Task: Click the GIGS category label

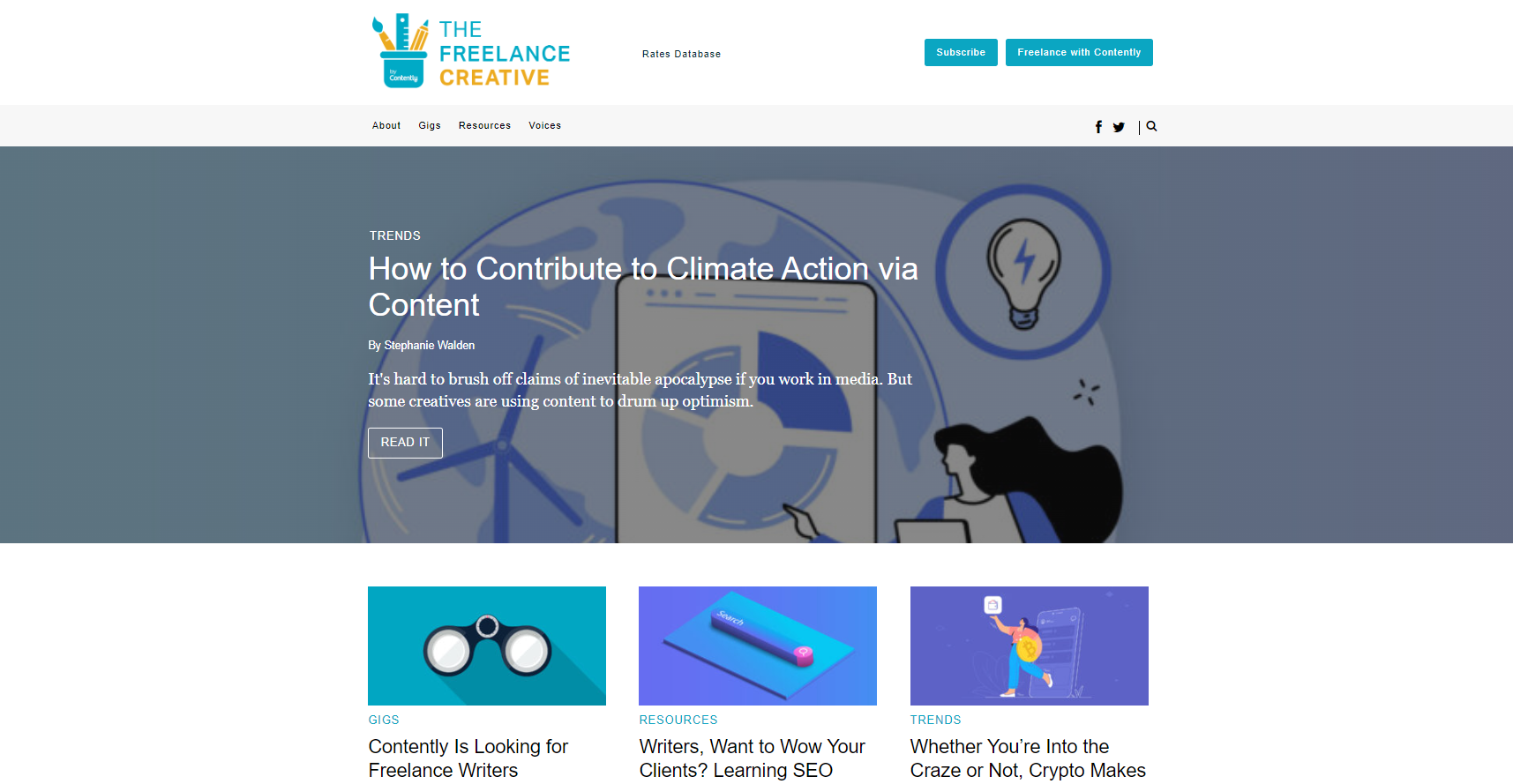Action: [384, 720]
